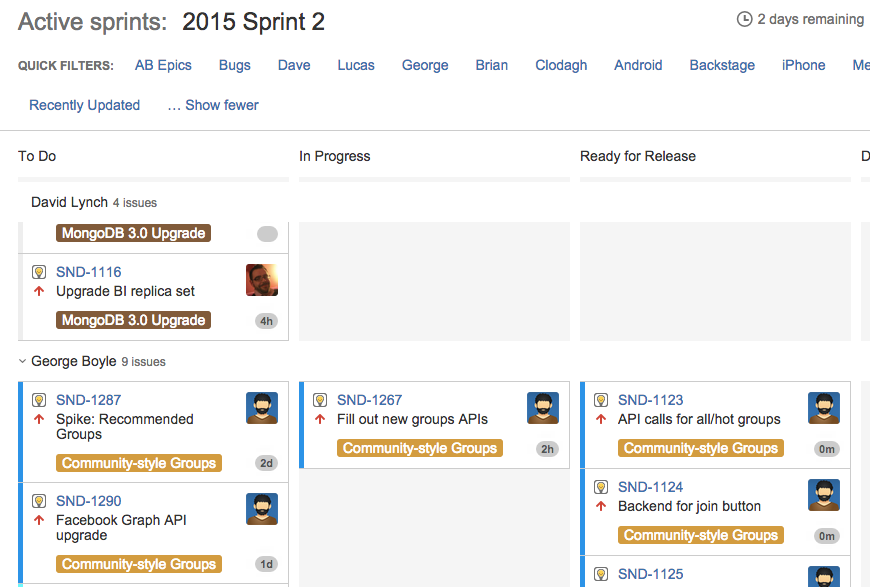Click the story type icon on SND-1267
The height and width of the screenshot is (587, 870).
pos(320,400)
